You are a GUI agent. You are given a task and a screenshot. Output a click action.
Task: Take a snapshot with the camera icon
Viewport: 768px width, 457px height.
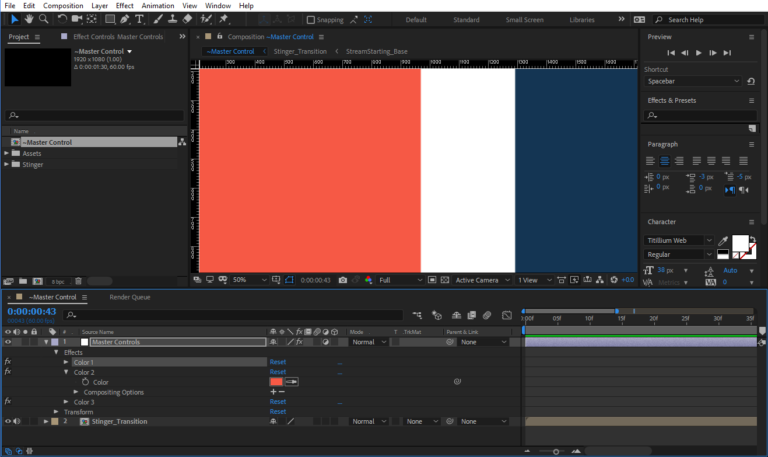(x=342, y=280)
